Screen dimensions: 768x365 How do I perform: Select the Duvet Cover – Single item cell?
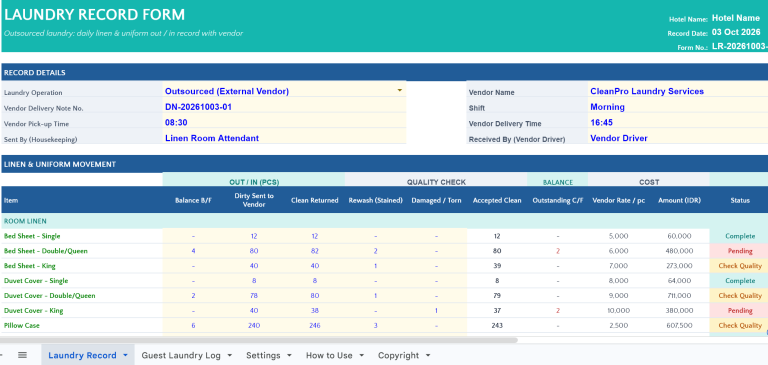[x=82, y=281]
